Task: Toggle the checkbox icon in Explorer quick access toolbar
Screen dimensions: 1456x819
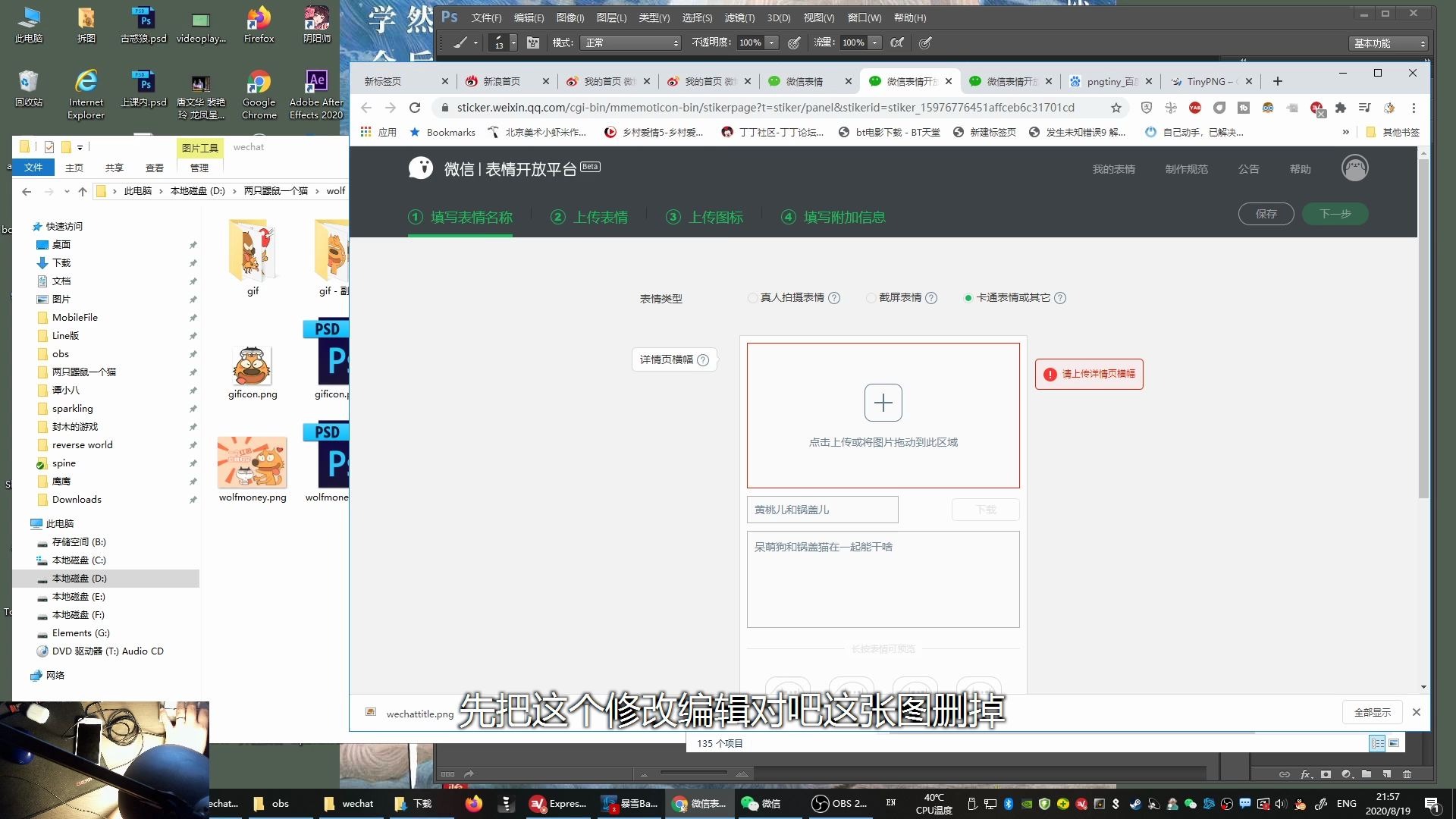Action: [x=49, y=146]
